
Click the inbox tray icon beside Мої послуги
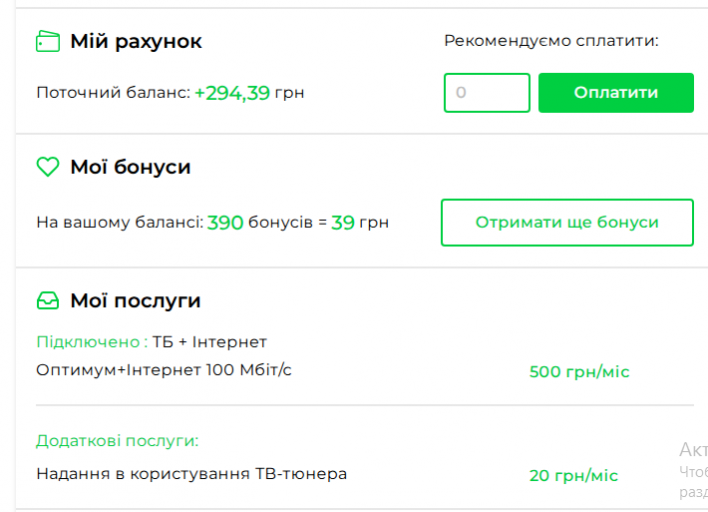[x=48, y=301]
